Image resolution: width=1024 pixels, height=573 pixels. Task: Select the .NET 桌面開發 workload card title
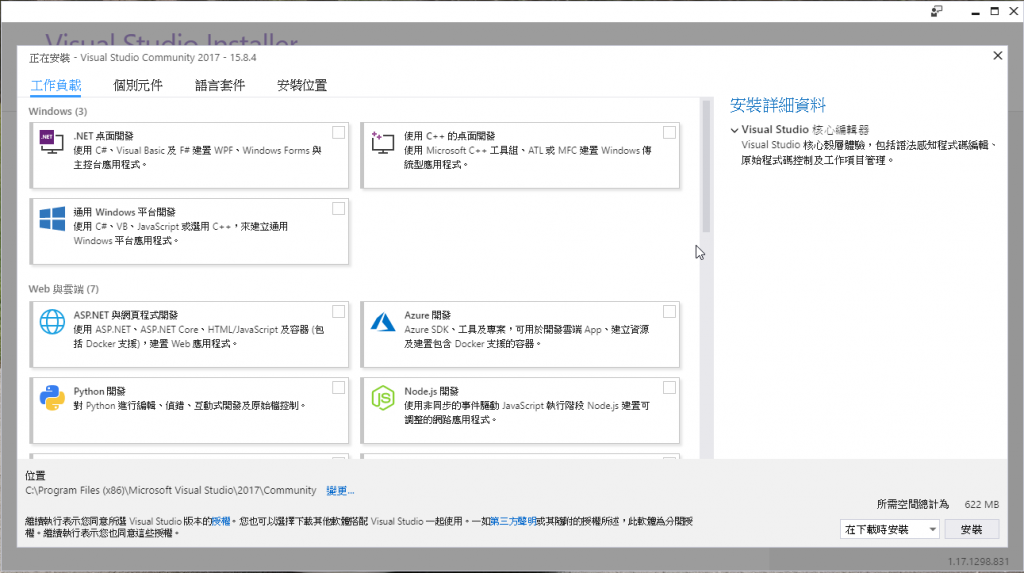click(x=103, y=136)
